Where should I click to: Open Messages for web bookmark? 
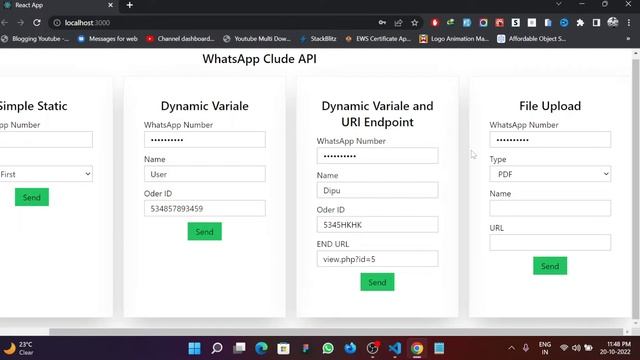tap(108, 39)
